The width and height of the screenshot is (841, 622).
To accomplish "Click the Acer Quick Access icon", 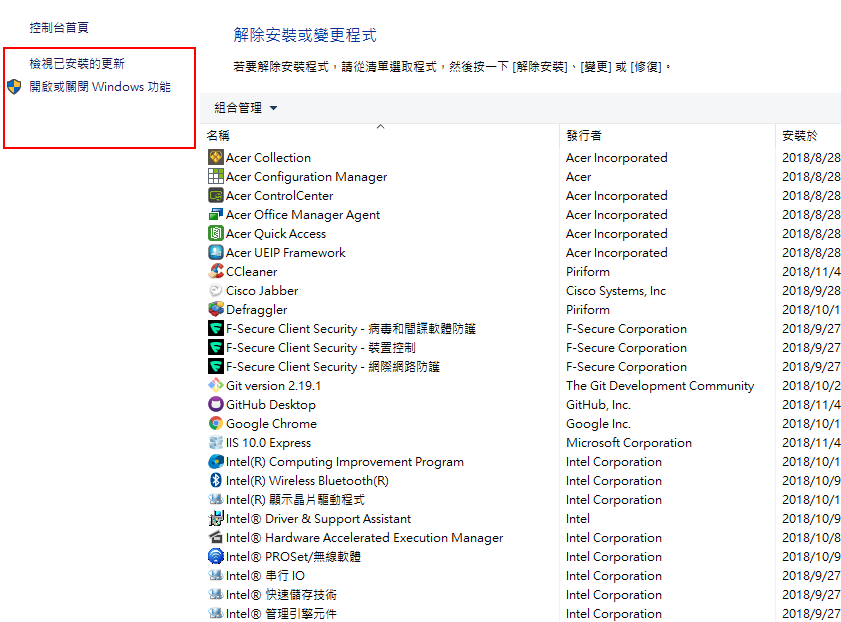I will click(216, 233).
